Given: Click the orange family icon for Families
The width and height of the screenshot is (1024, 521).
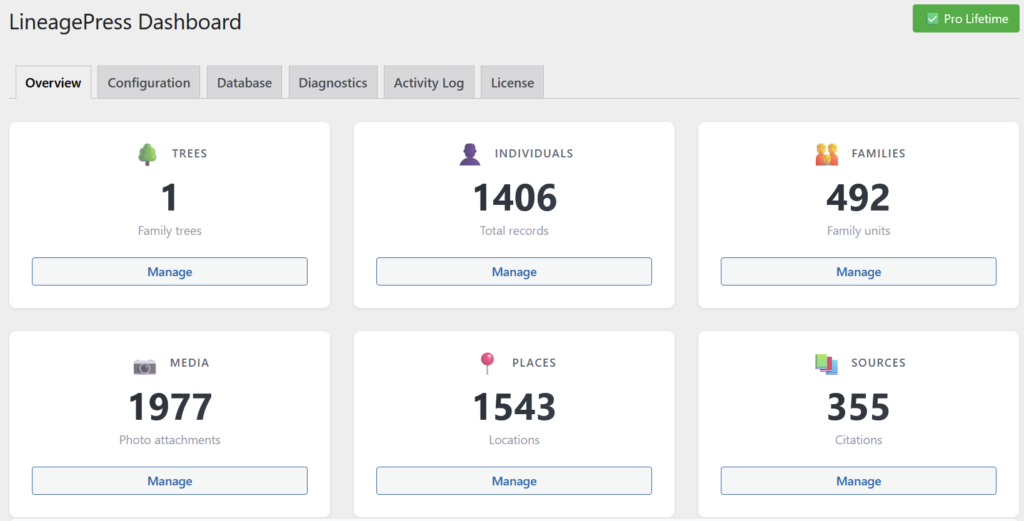Looking at the screenshot, I should pyautogui.click(x=826, y=154).
